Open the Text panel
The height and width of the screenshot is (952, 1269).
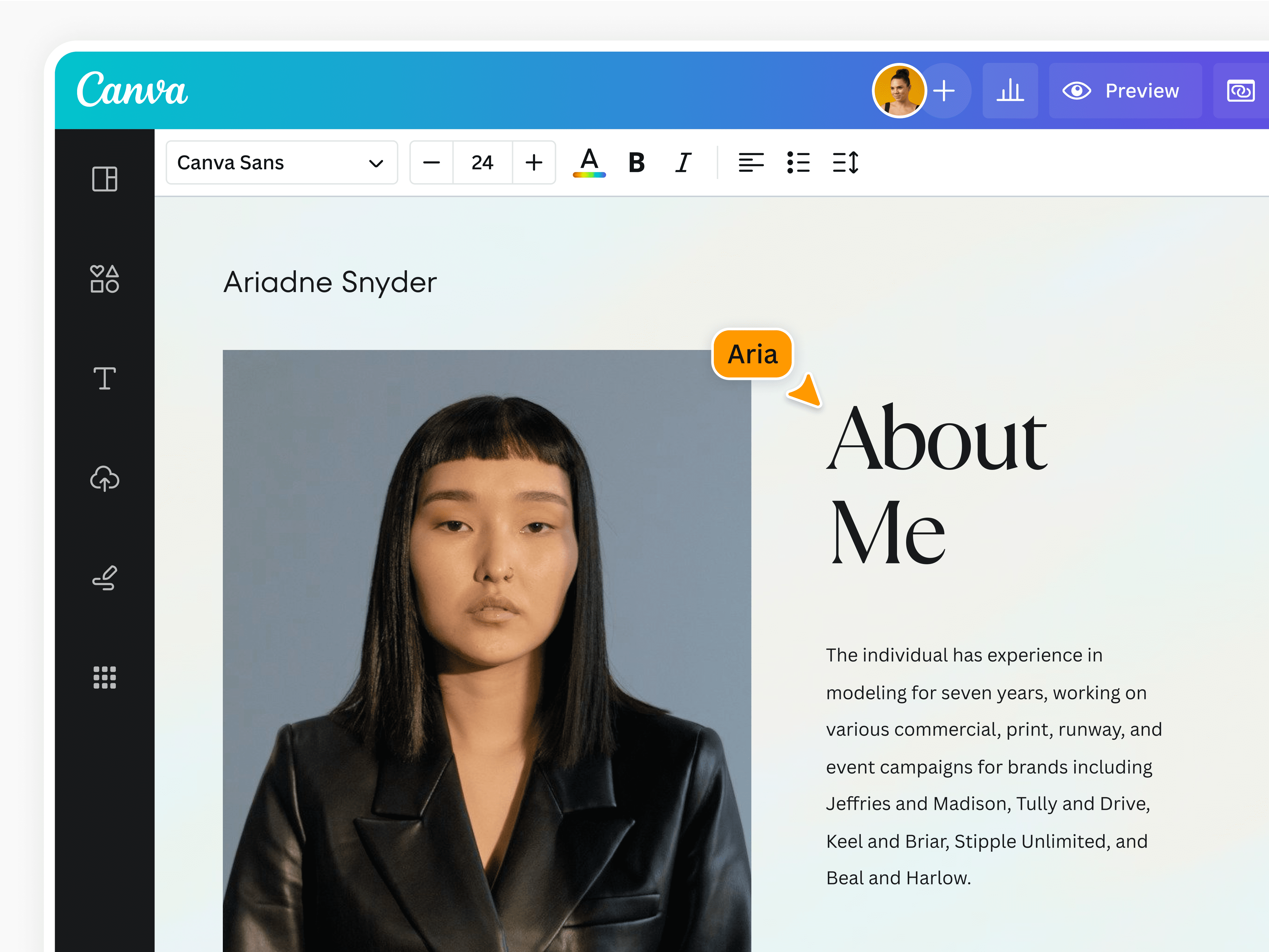point(104,377)
